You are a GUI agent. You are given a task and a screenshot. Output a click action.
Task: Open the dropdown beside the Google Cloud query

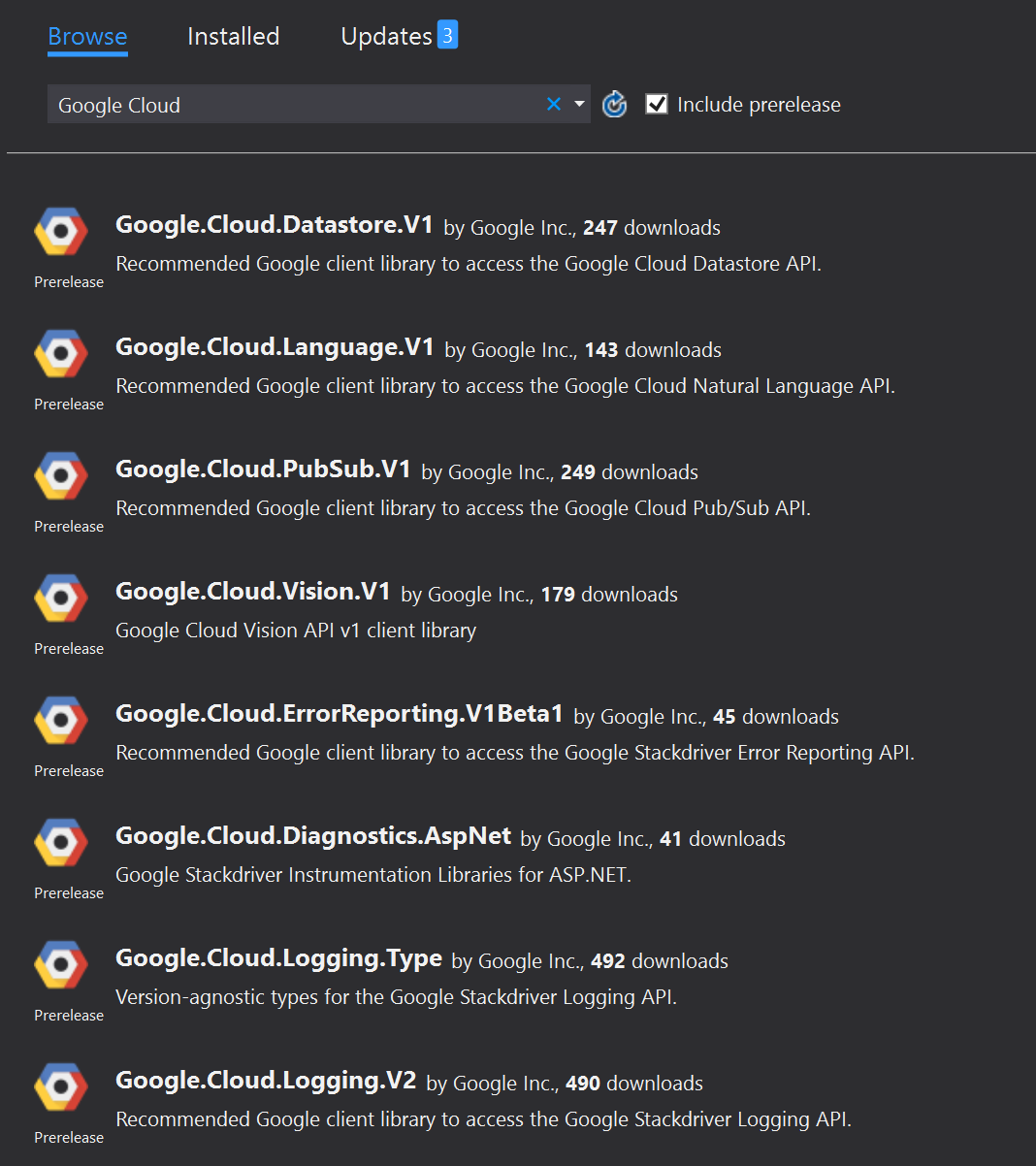(x=578, y=104)
